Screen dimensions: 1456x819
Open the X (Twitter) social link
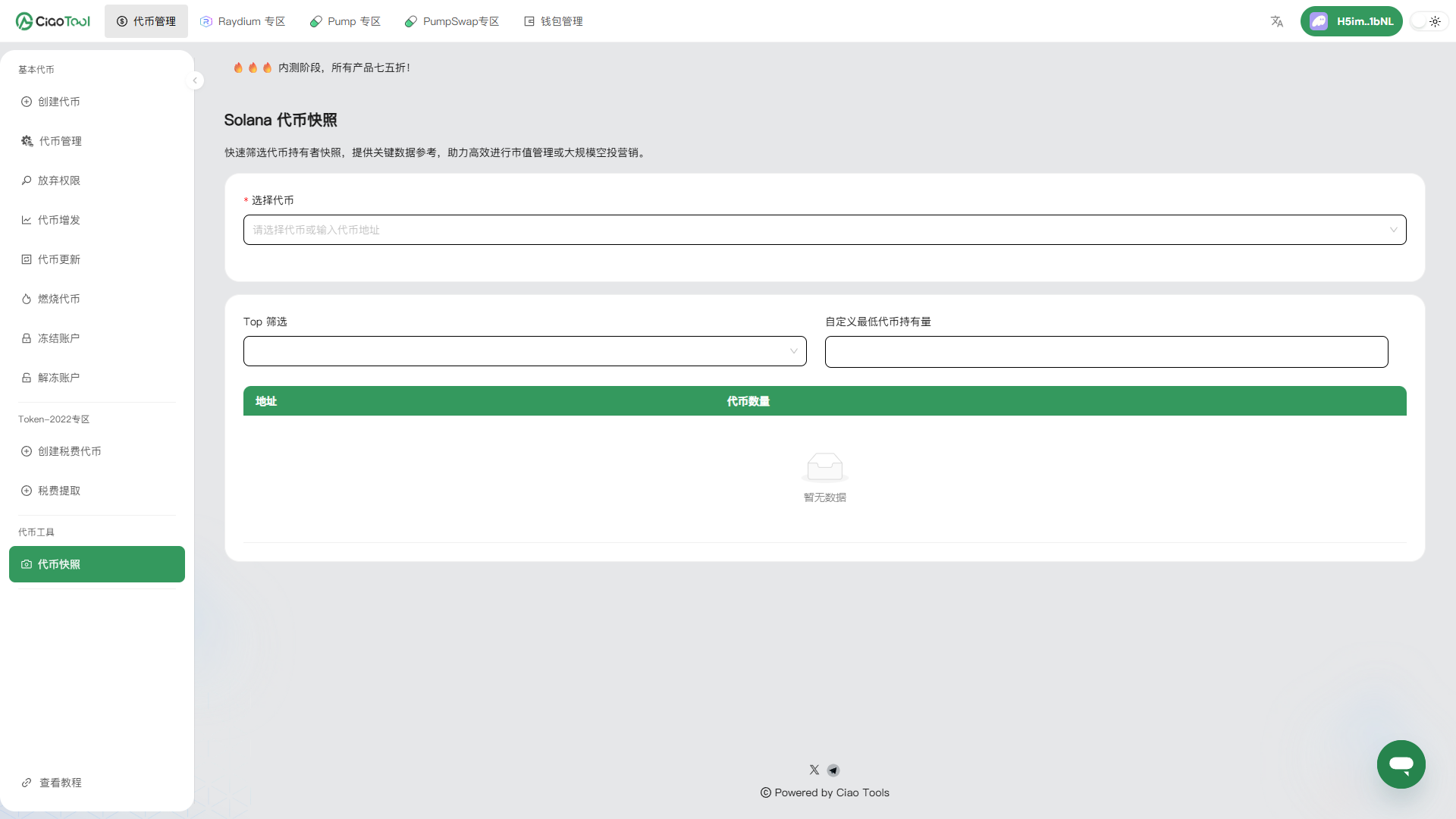[814, 770]
